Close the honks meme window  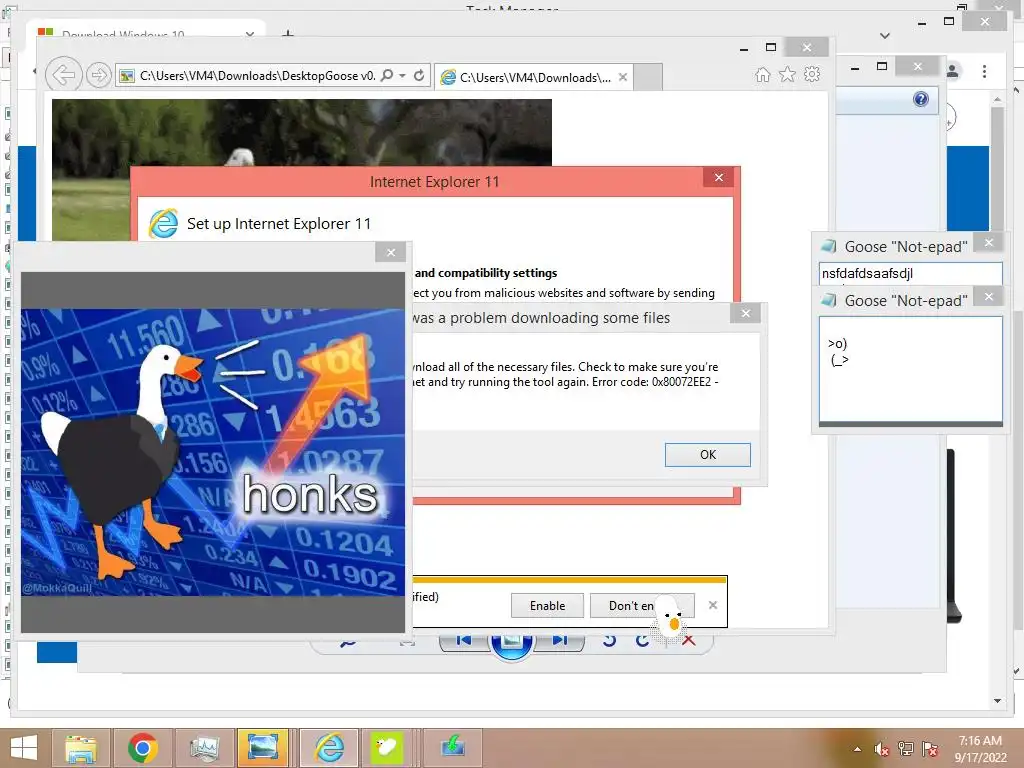tap(391, 252)
